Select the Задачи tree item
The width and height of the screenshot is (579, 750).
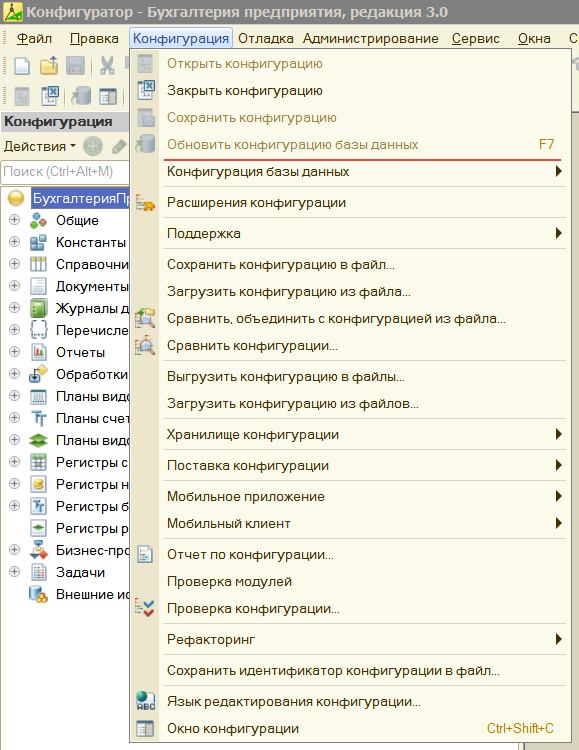(80, 572)
